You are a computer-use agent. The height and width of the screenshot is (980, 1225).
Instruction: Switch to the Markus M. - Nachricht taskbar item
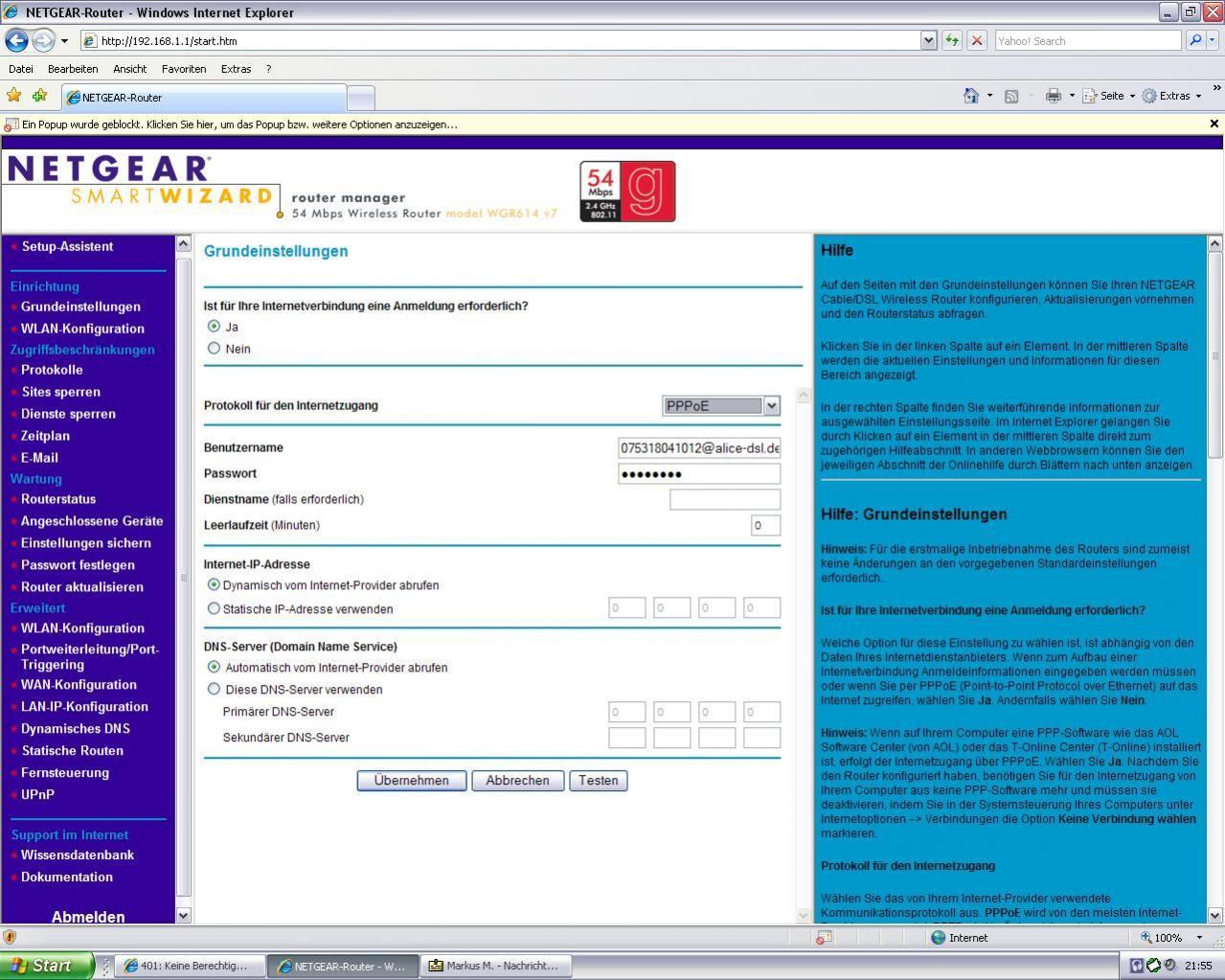click(497, 966)
